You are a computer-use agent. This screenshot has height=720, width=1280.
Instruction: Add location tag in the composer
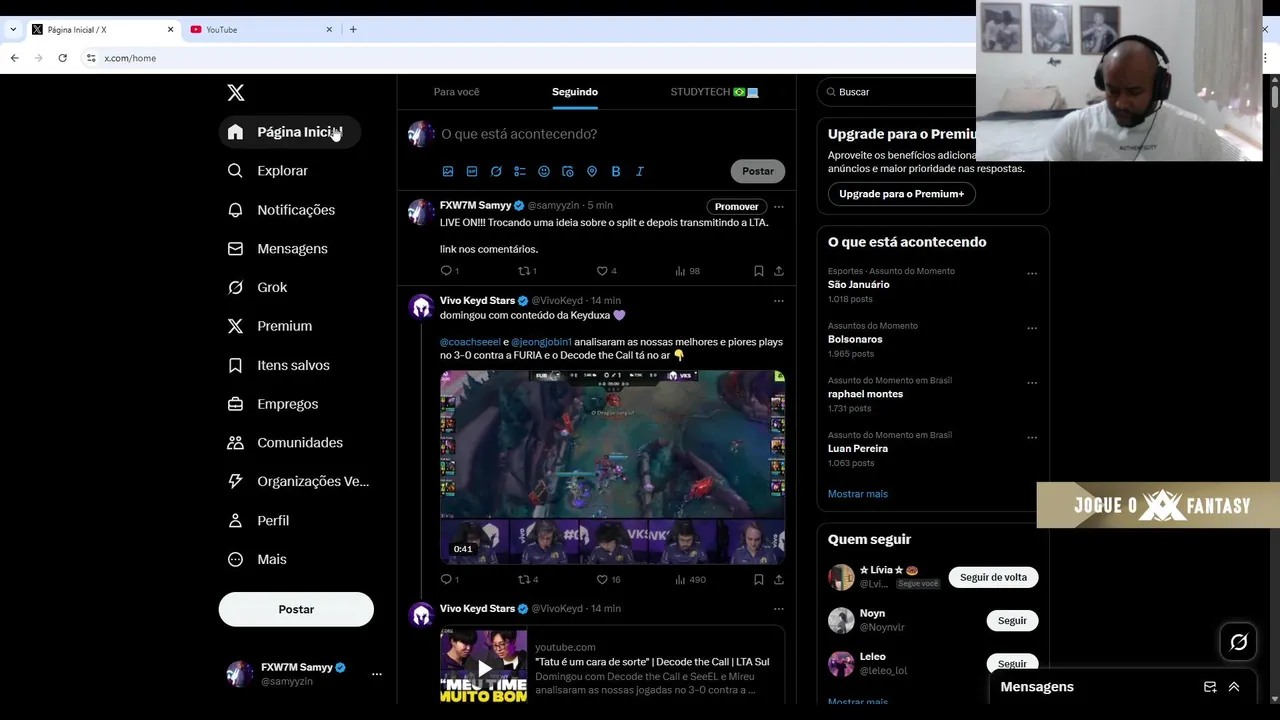pos(592,172)
